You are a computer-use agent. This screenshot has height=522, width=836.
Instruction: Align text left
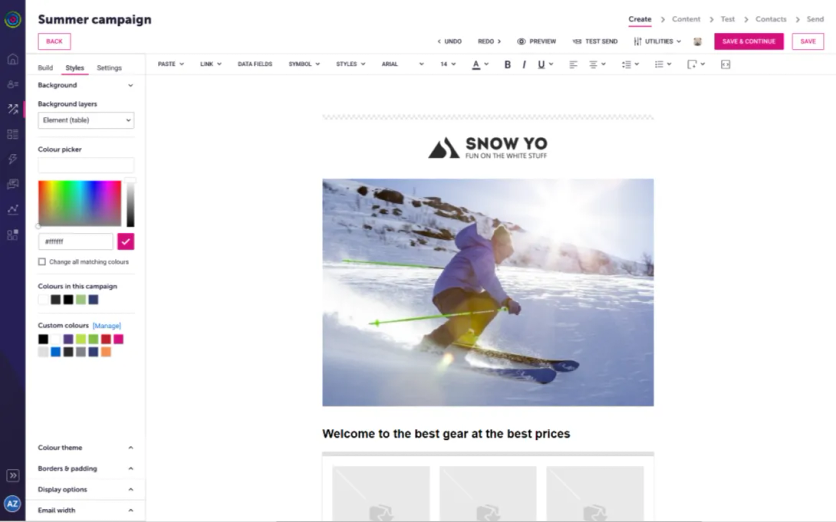[x=573, y=65]
